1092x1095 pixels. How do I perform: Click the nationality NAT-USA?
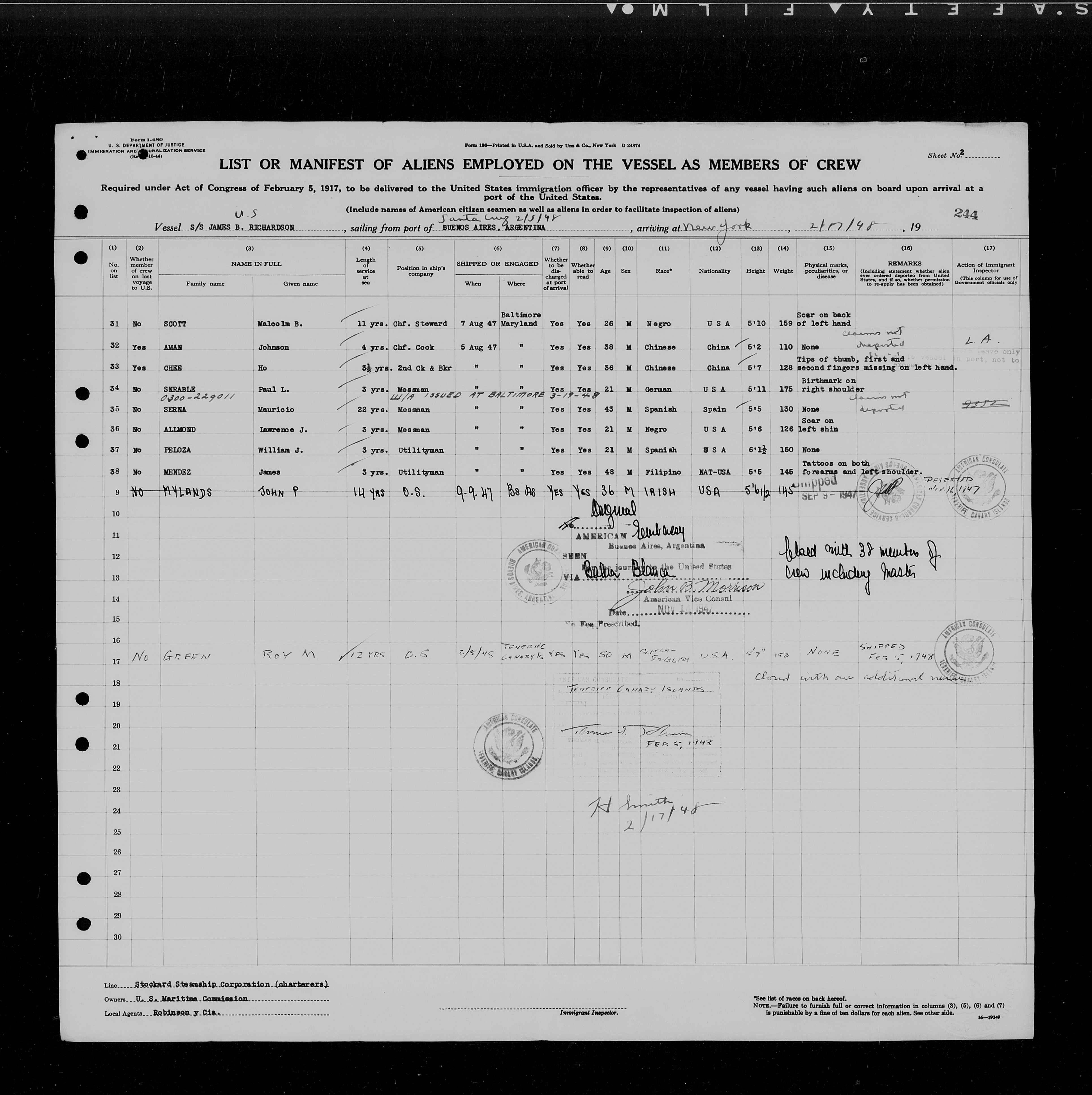[715, 472]
